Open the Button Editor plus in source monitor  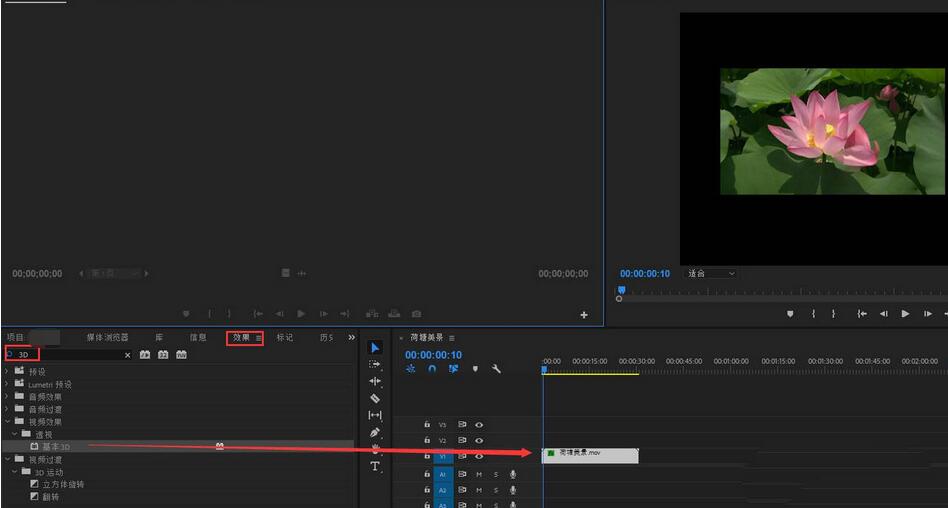[584, 315]
